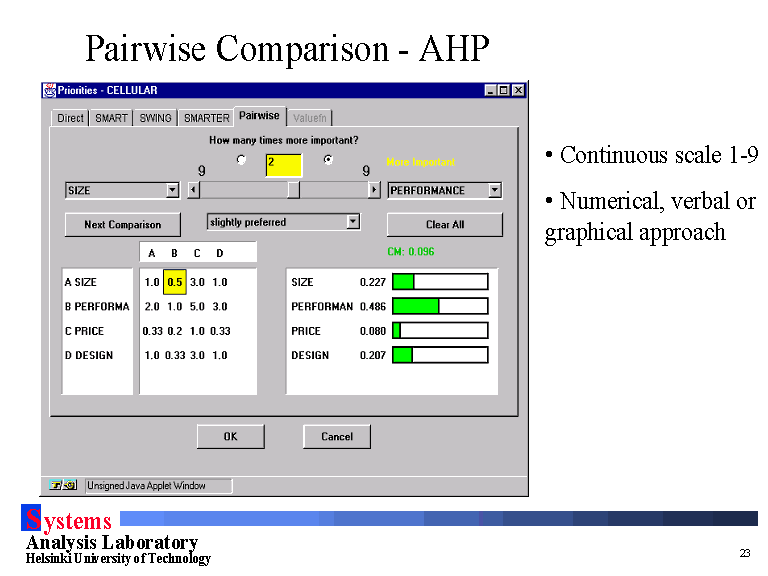The image size is (768, 576).
Task: Select the highlighted 0.5 matrix cell
Action: (x=174, y=282)
